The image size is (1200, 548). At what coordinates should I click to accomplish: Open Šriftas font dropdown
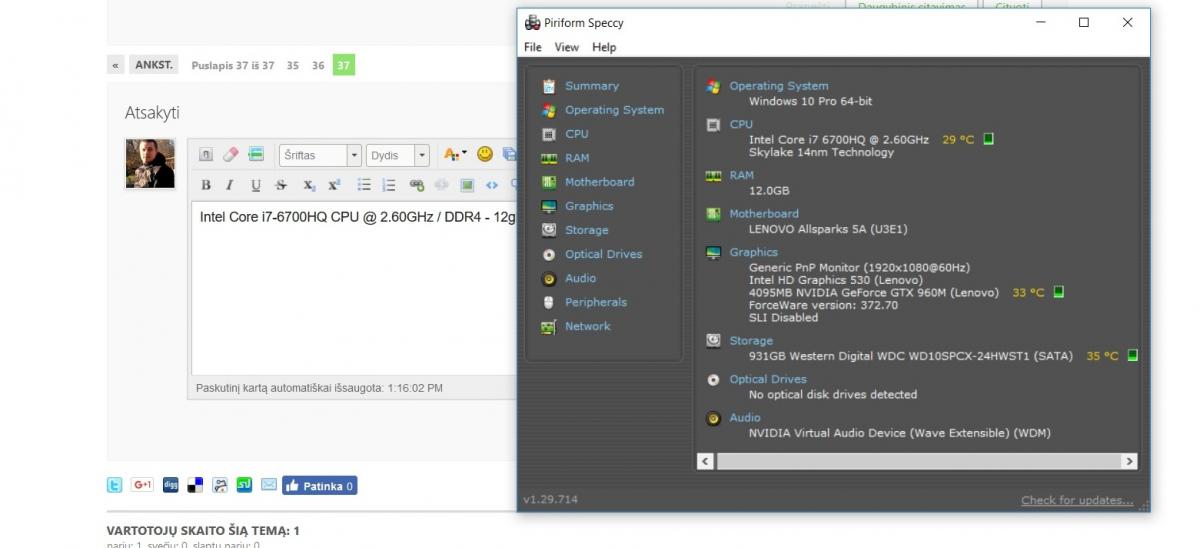[320, 155]
